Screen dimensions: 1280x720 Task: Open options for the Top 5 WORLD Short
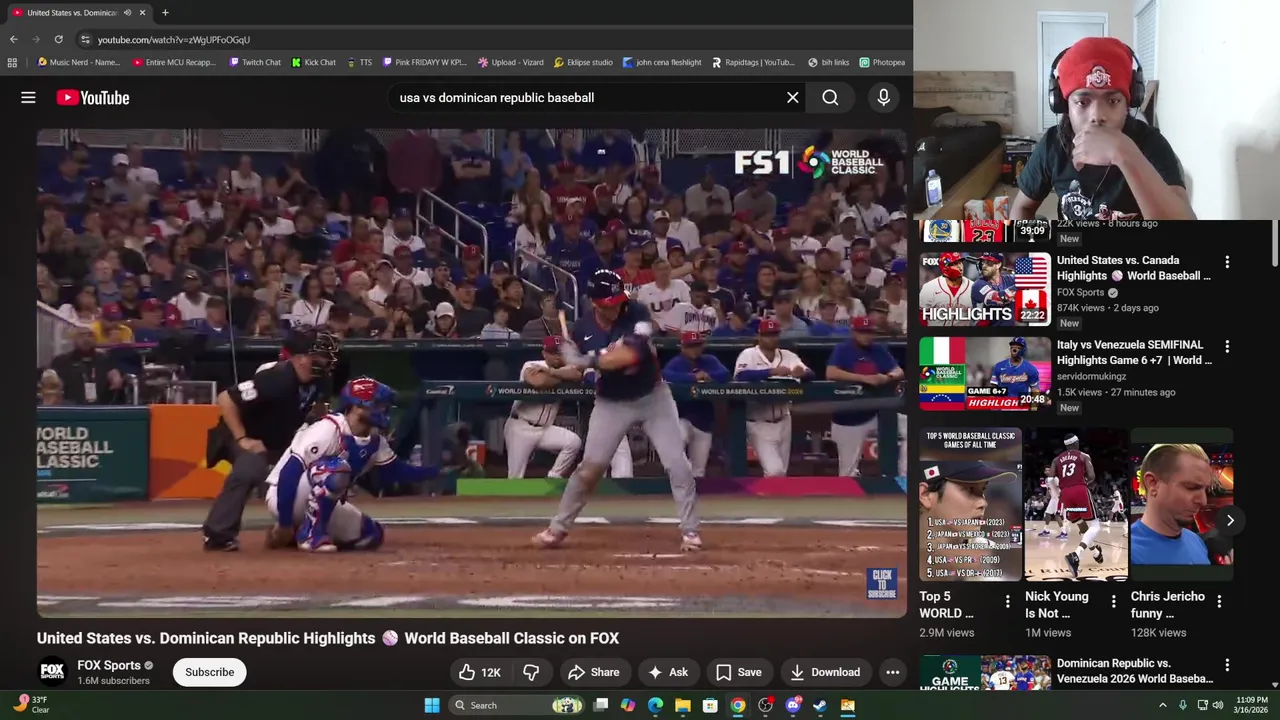click(x=1007, y=601)
